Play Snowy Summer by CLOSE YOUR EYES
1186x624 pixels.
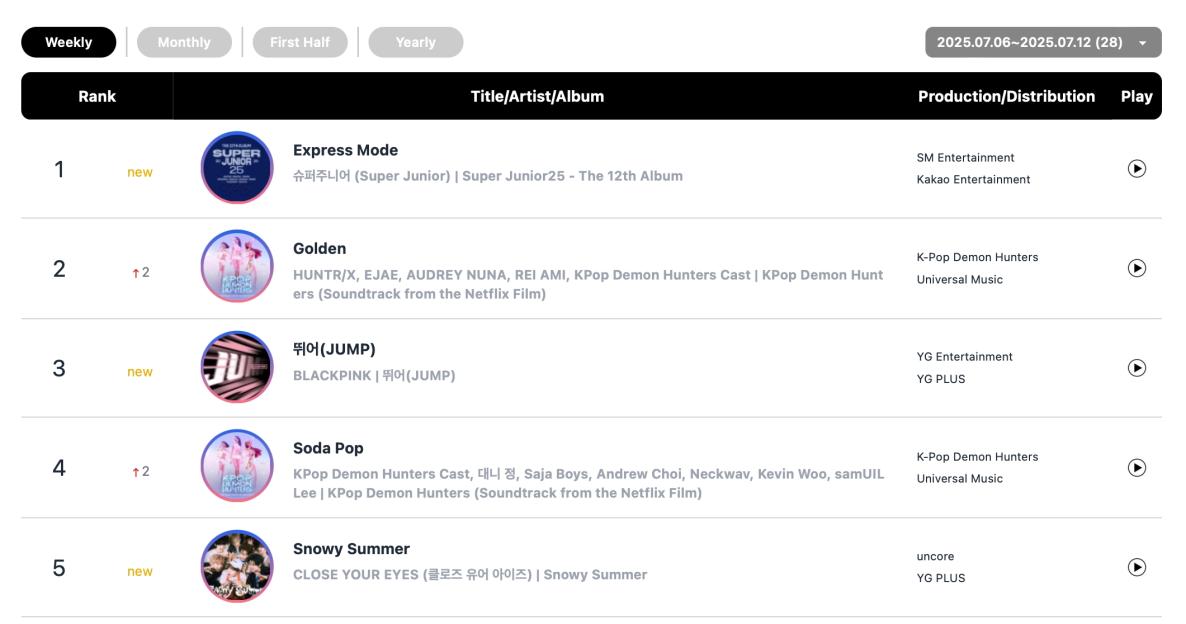pos(1136,567)
